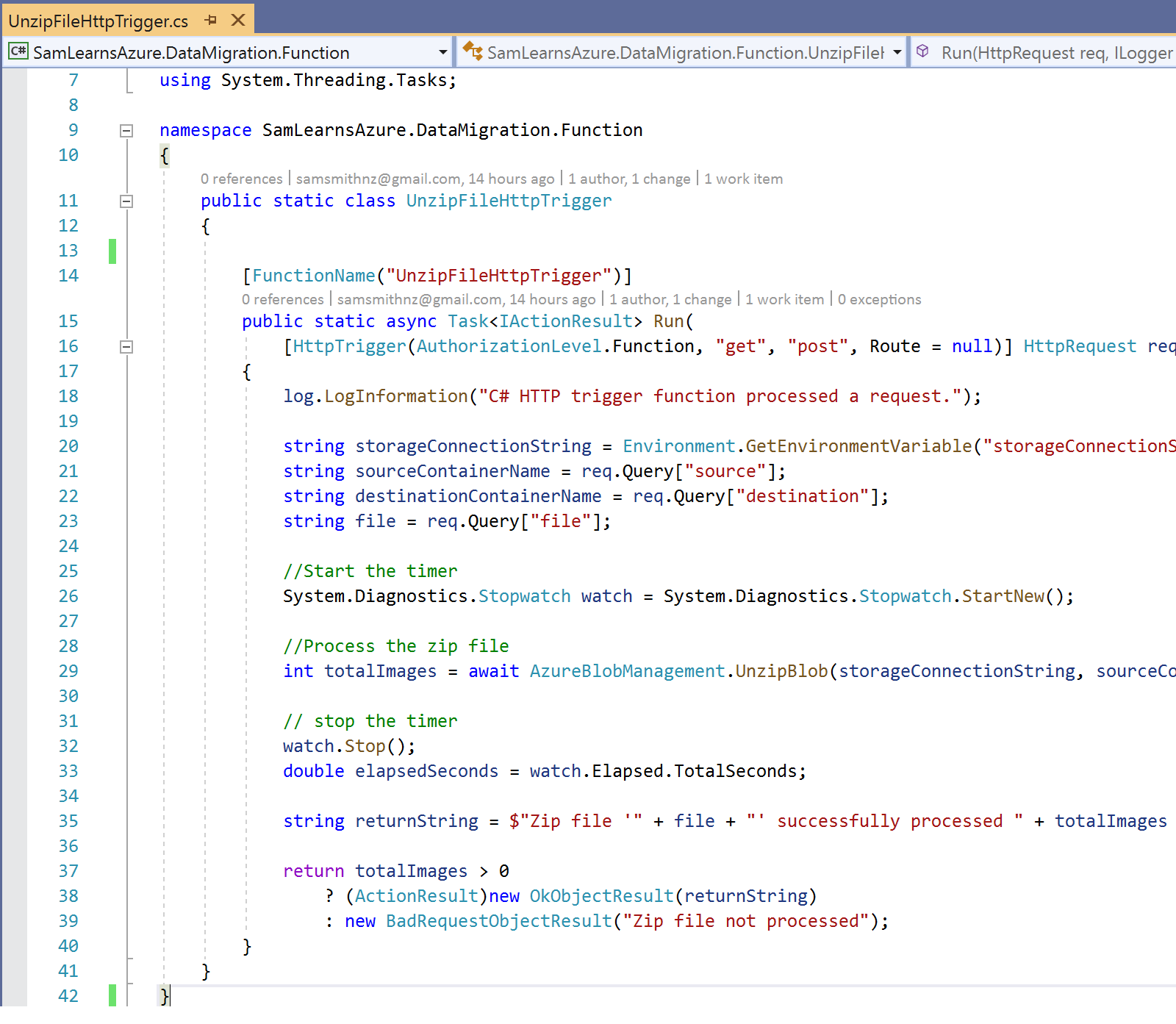Image resolution: width=1176 pixels, height=1024 pixels.
Task: Open "1 author, 1 change" above Run method
Action: pyautogui.click(x=670, y=299)
